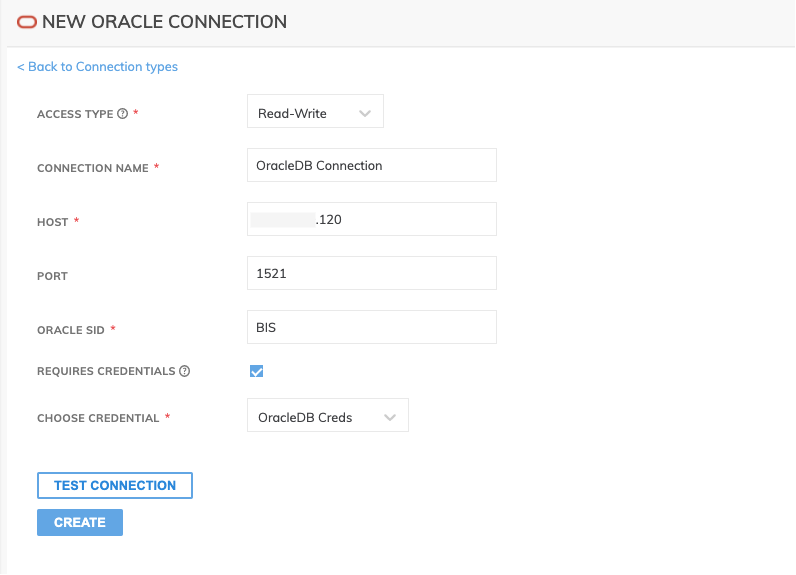The height and width of the screenshot is (575, 796).
Task: Click the Create button
Action: (80, 522)
